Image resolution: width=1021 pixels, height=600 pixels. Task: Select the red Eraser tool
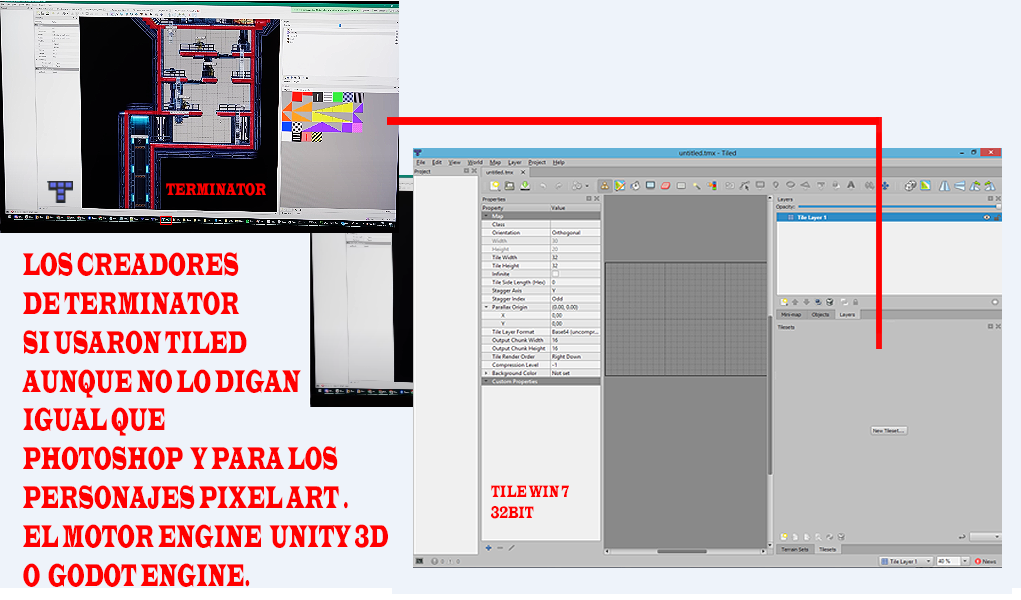[x=665, y=186]
